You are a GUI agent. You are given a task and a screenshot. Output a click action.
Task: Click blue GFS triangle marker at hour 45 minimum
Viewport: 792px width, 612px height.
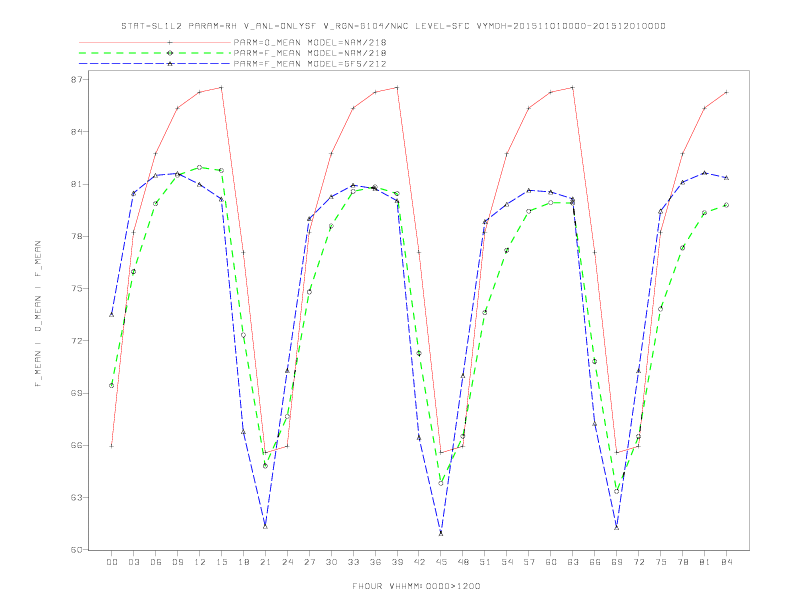[441, 533]
